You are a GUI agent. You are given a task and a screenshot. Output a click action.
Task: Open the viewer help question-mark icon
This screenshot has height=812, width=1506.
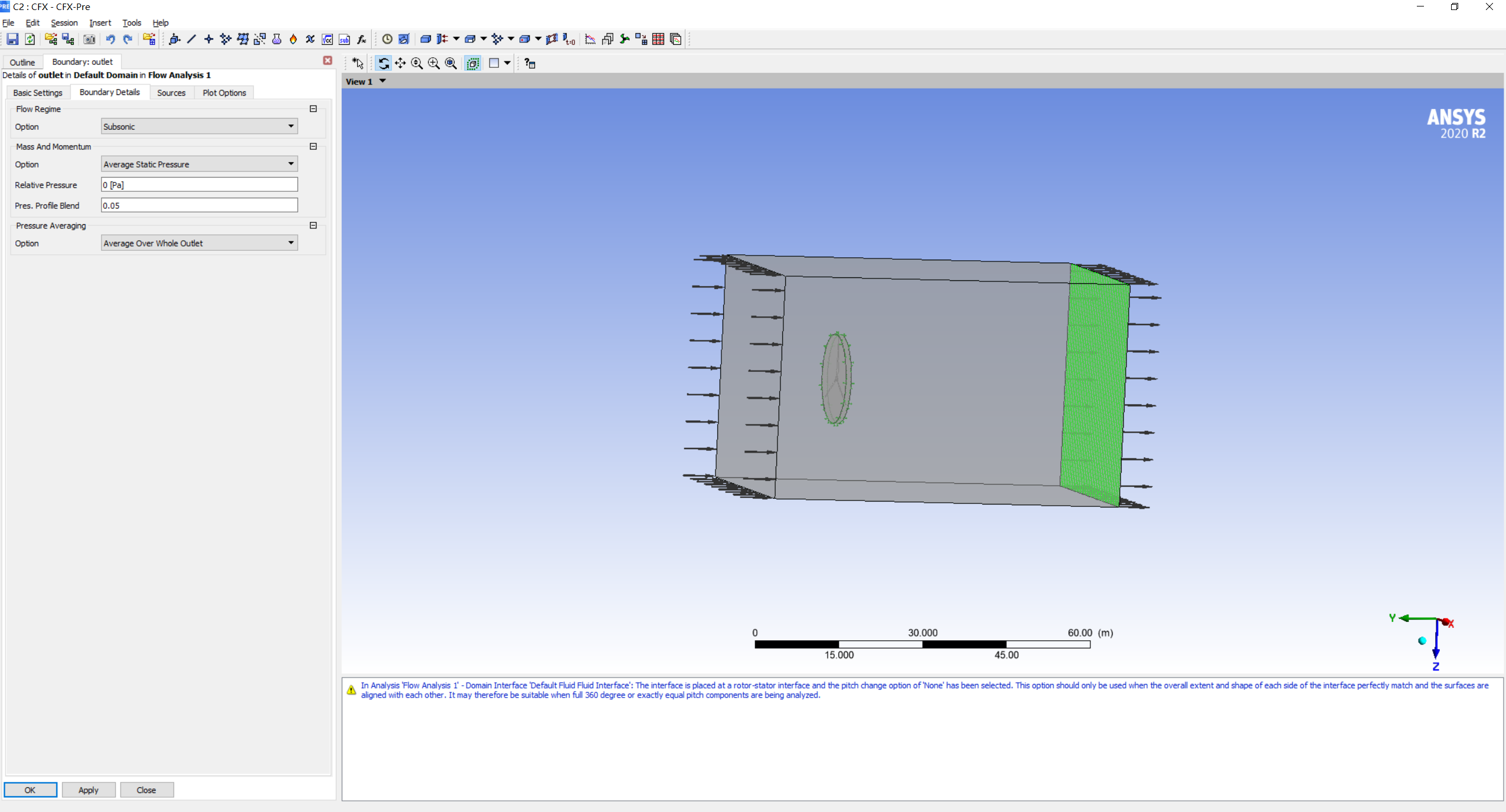[530, 63]
